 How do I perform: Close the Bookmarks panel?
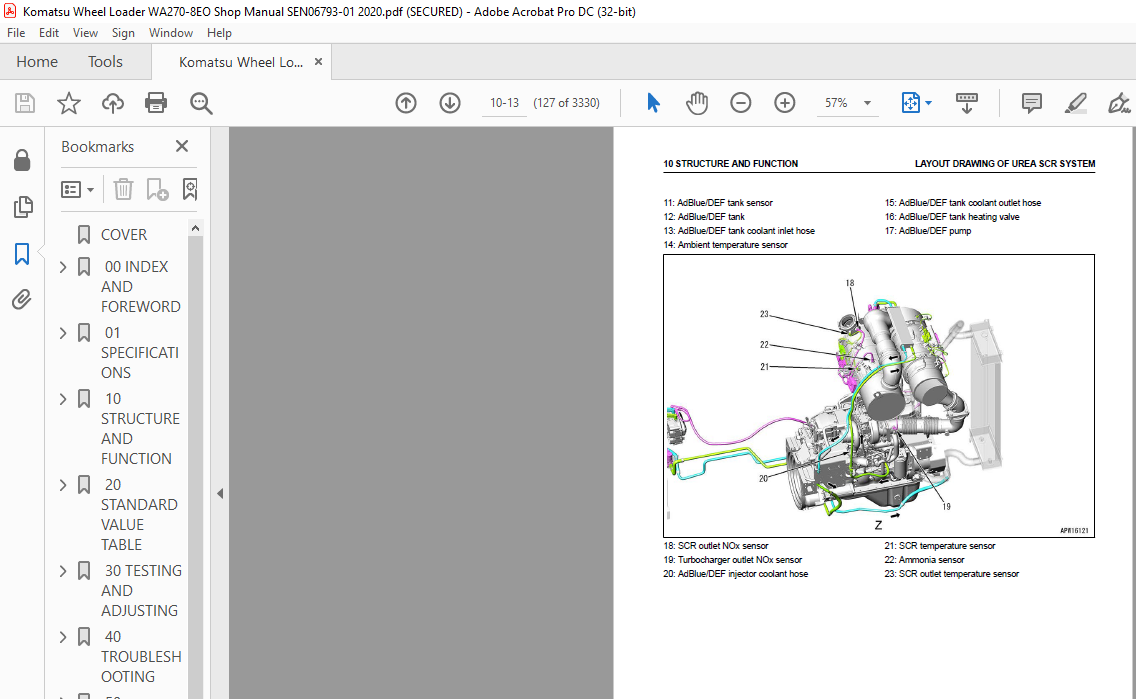point(182,146)
